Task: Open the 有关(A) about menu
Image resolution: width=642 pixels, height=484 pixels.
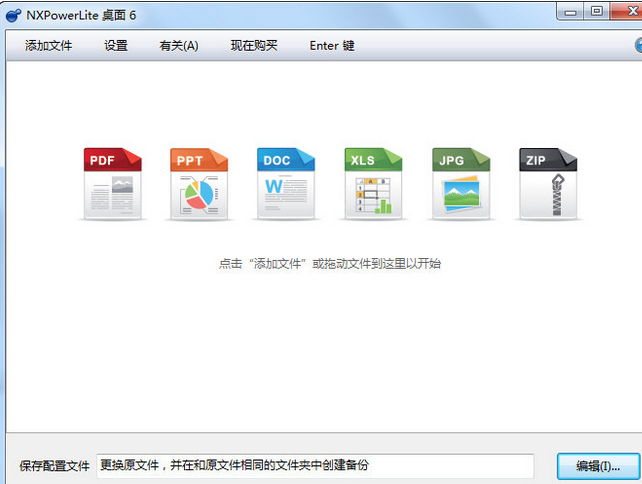Action: click(179, 45)
